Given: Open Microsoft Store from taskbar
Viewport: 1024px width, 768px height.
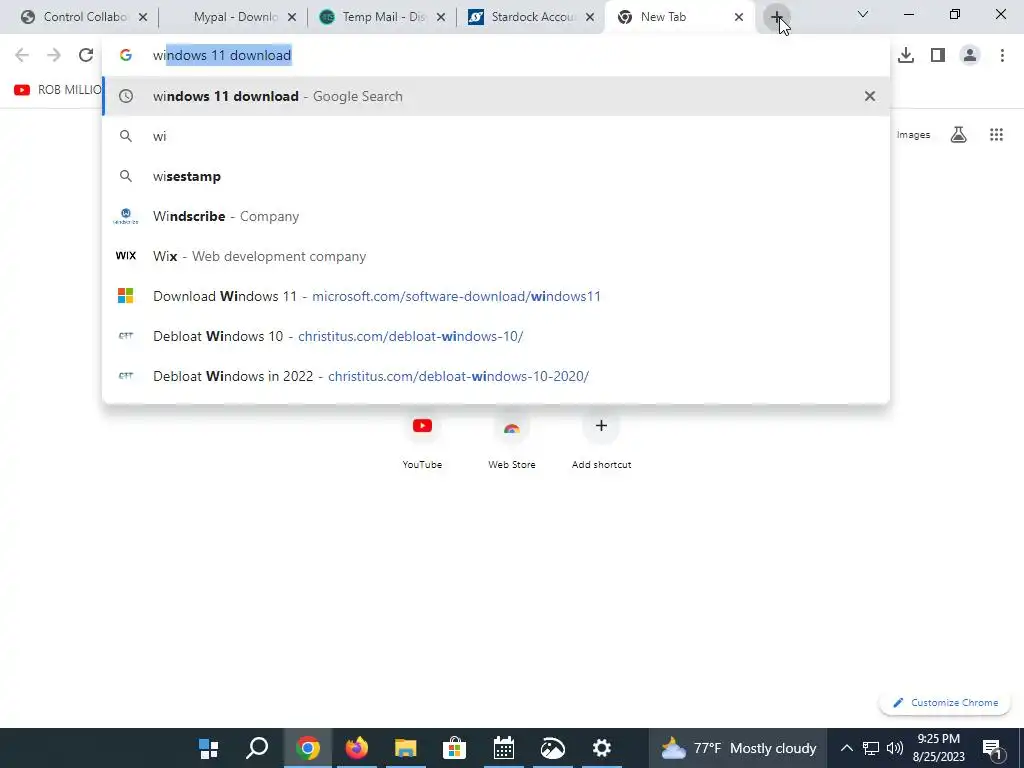Looking at the screenshot, I should [x=455, y=748].
